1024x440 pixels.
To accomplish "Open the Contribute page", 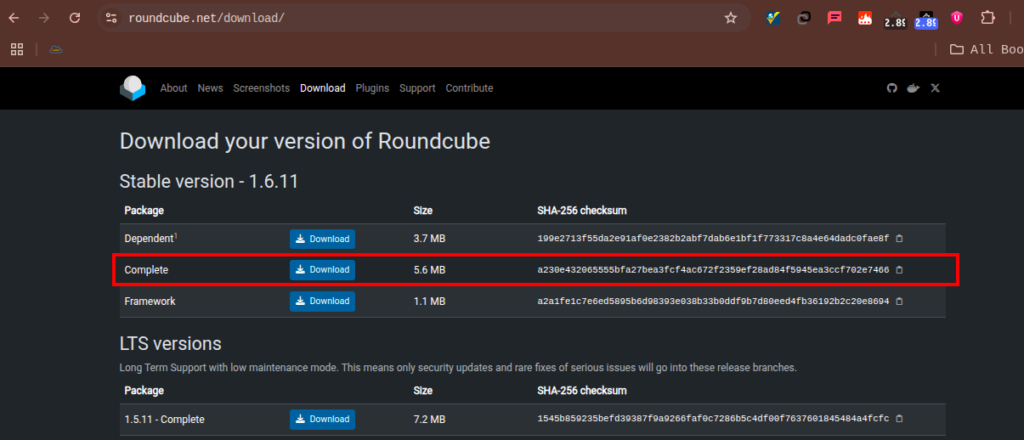I will coord(470,88).
